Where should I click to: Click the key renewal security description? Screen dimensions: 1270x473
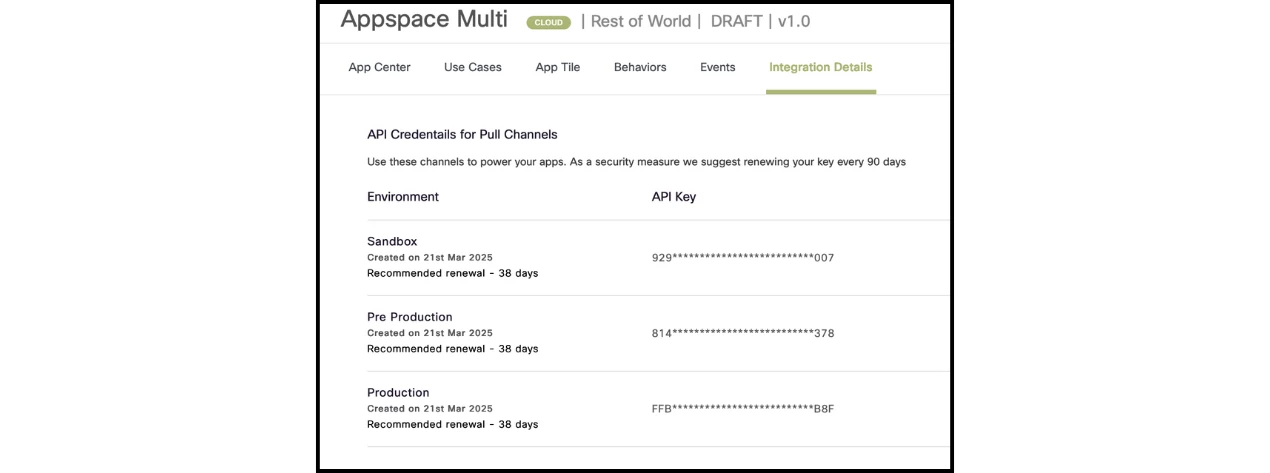[636, 161]
